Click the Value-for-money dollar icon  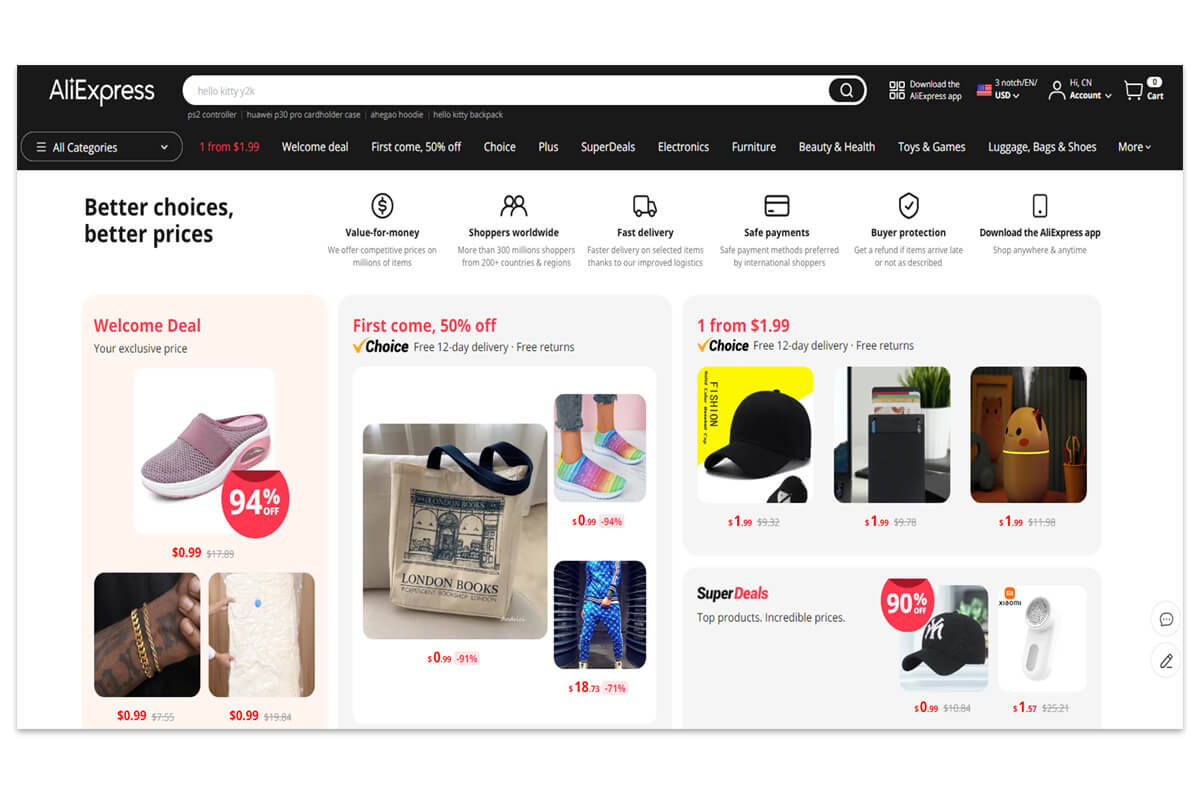click(382, 206)
